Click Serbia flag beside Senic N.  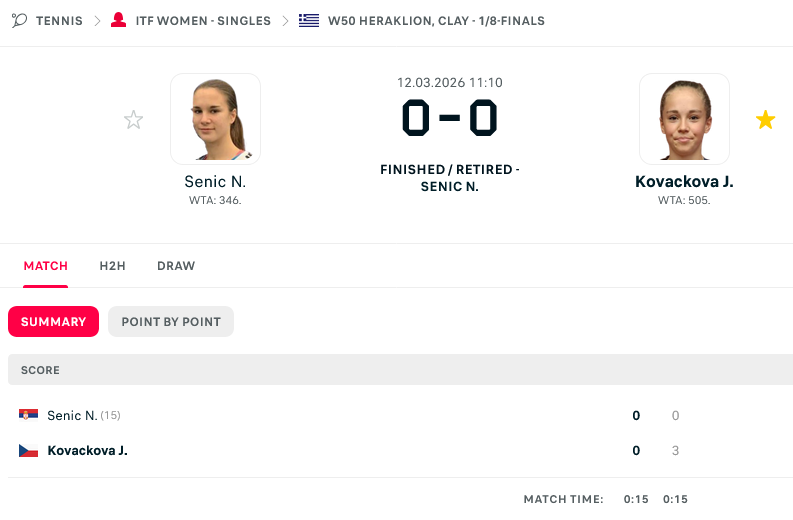pos(28,415)
